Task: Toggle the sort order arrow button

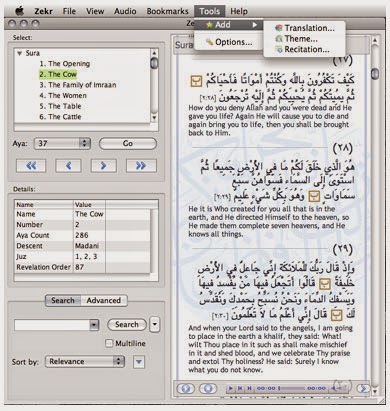Action: click(139, 362)
